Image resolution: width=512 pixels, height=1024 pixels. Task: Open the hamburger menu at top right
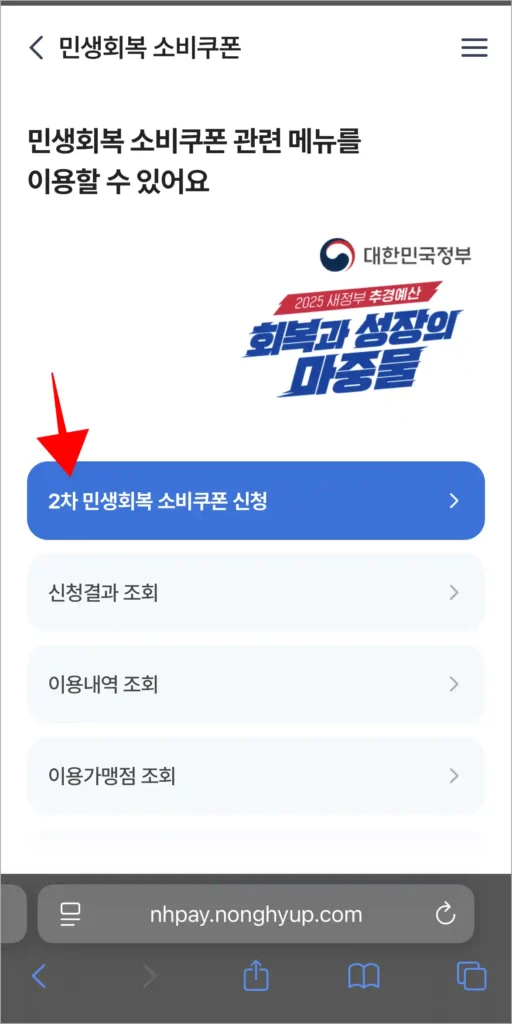474,48
